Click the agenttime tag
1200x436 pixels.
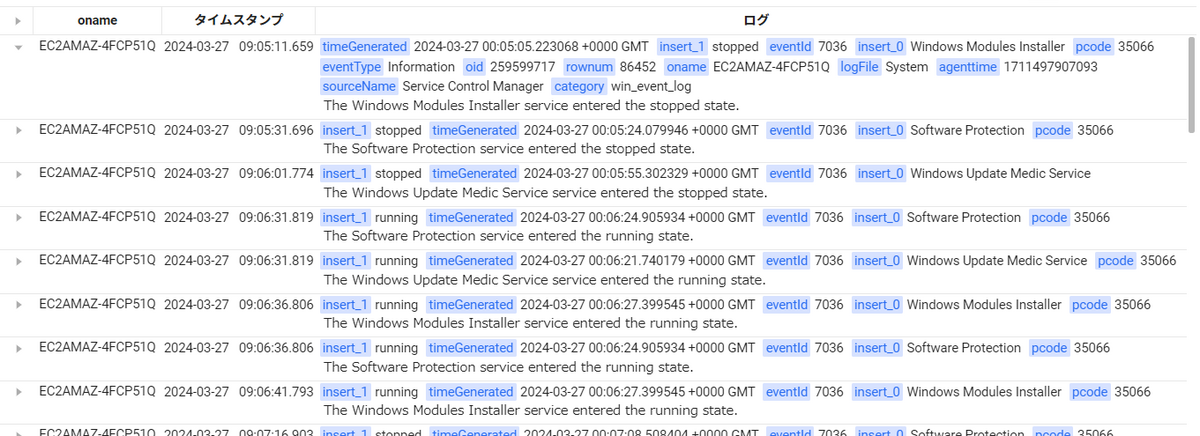click(x=969, y=67)
